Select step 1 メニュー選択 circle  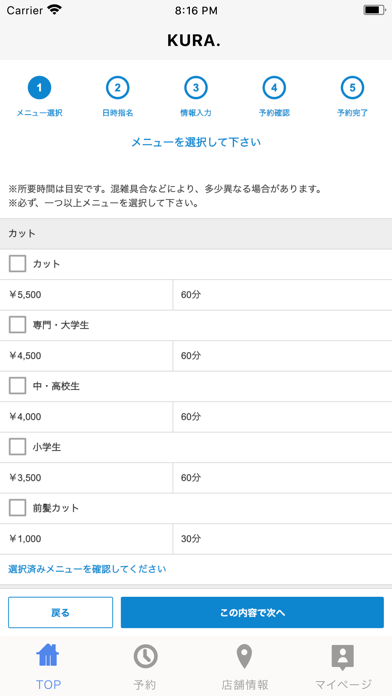(39, 87)
